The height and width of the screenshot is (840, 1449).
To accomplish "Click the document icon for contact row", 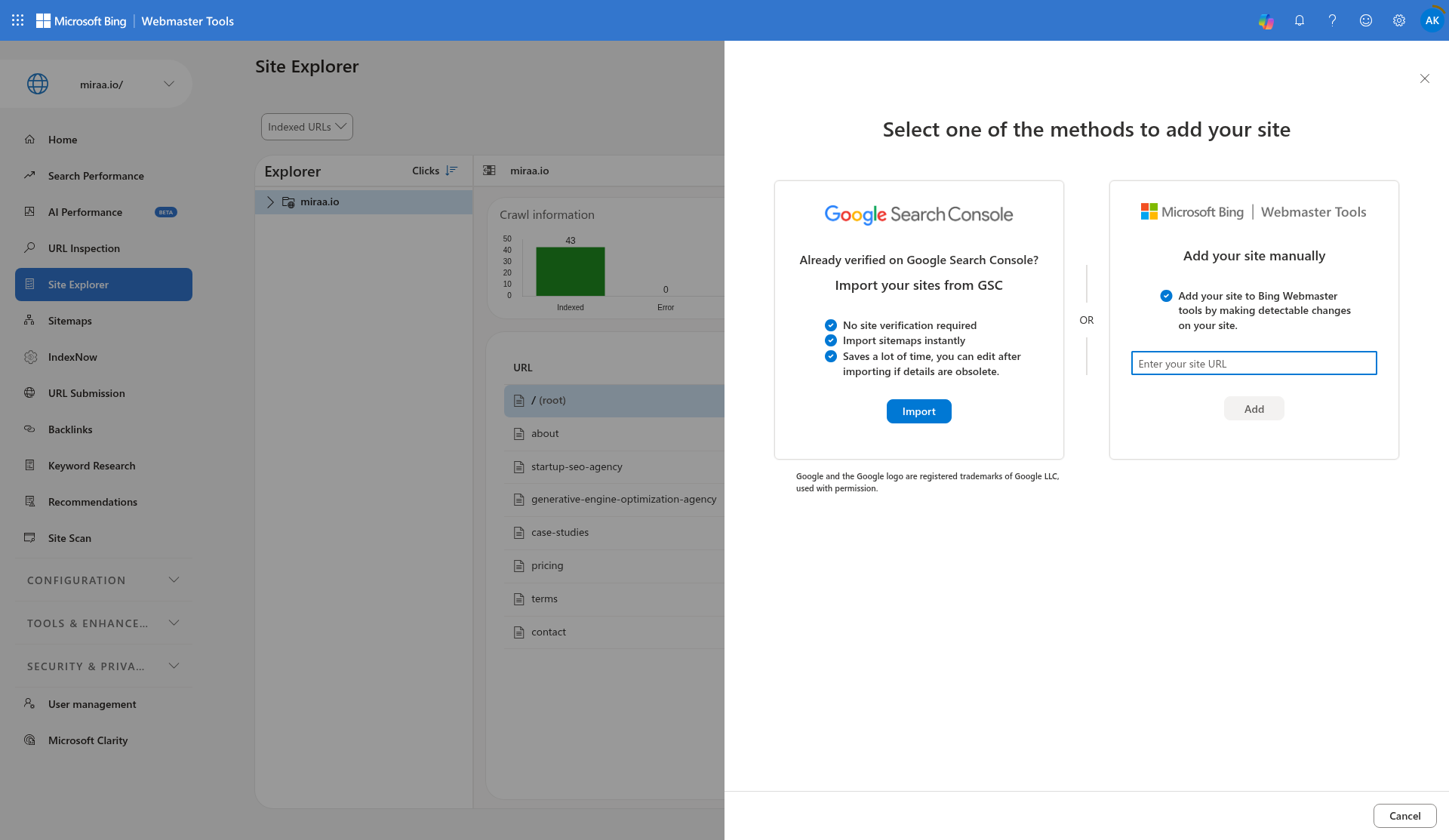I will (x=518, y=632).
